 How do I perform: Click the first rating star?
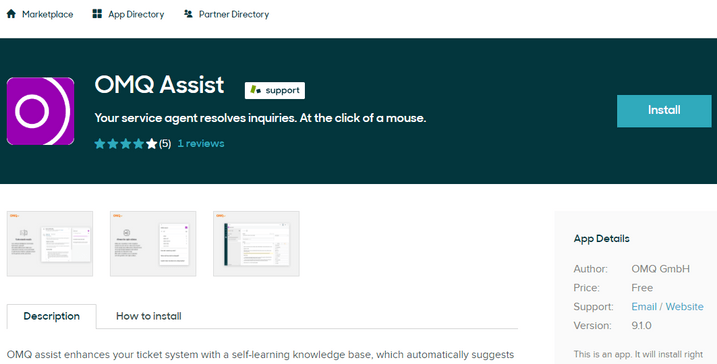[x=100, y=144]
